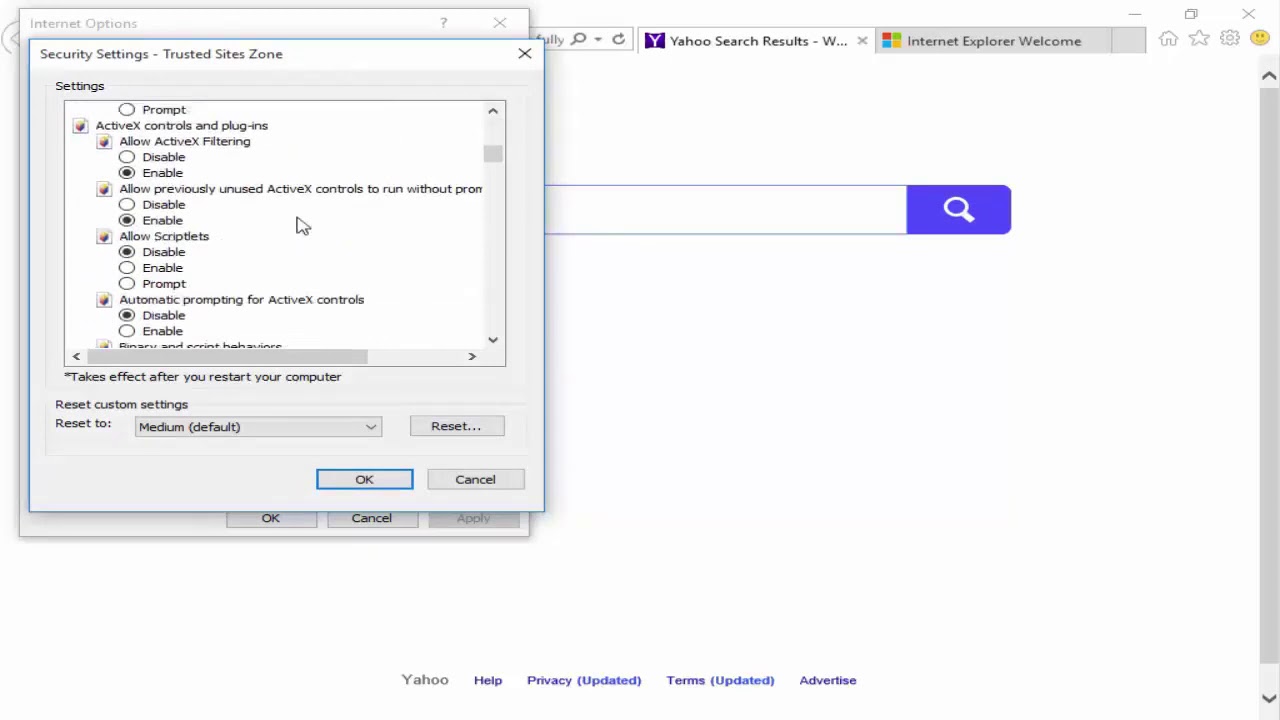Click the ActiveX controls and plug-ins icon
The height and width of the screenshot is (720, 1280).
pyautogui.click(x=80, y=126)
